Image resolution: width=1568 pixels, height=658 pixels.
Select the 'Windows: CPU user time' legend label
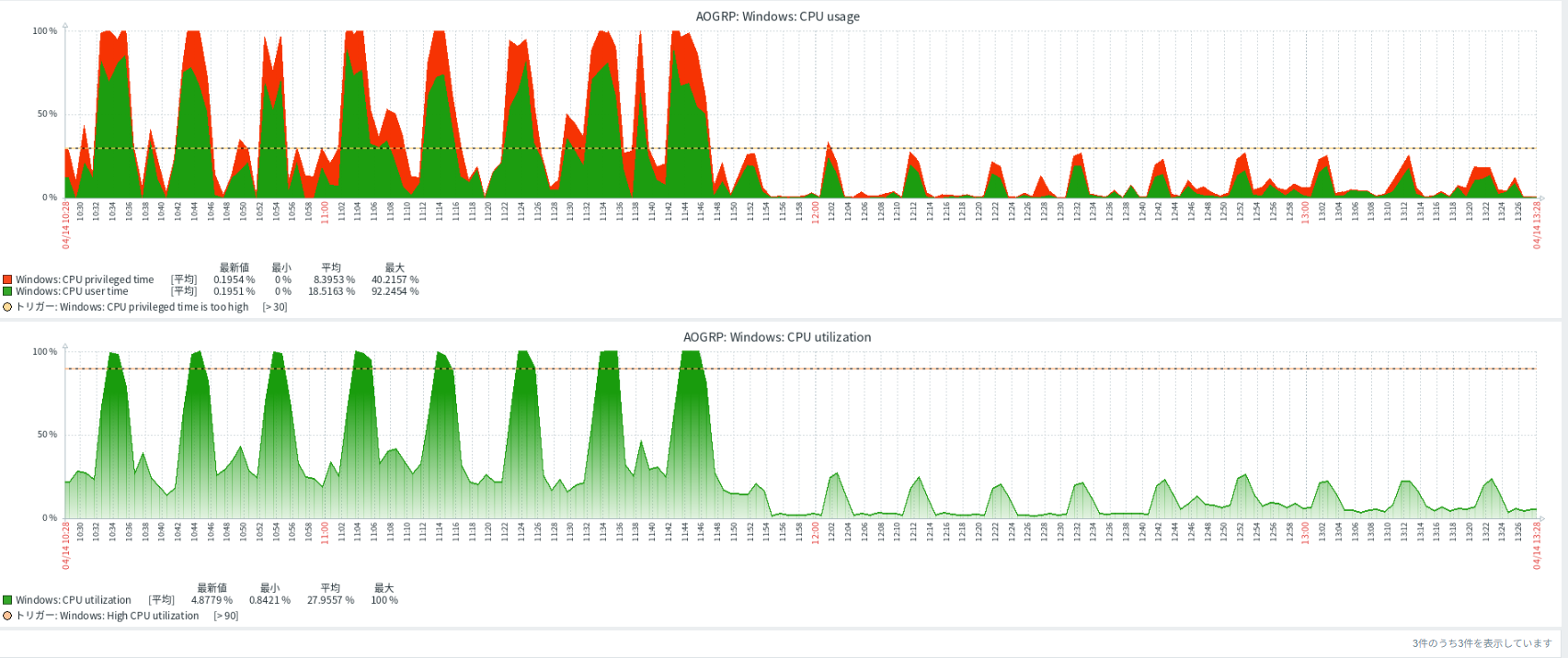[x=72, y=291]
